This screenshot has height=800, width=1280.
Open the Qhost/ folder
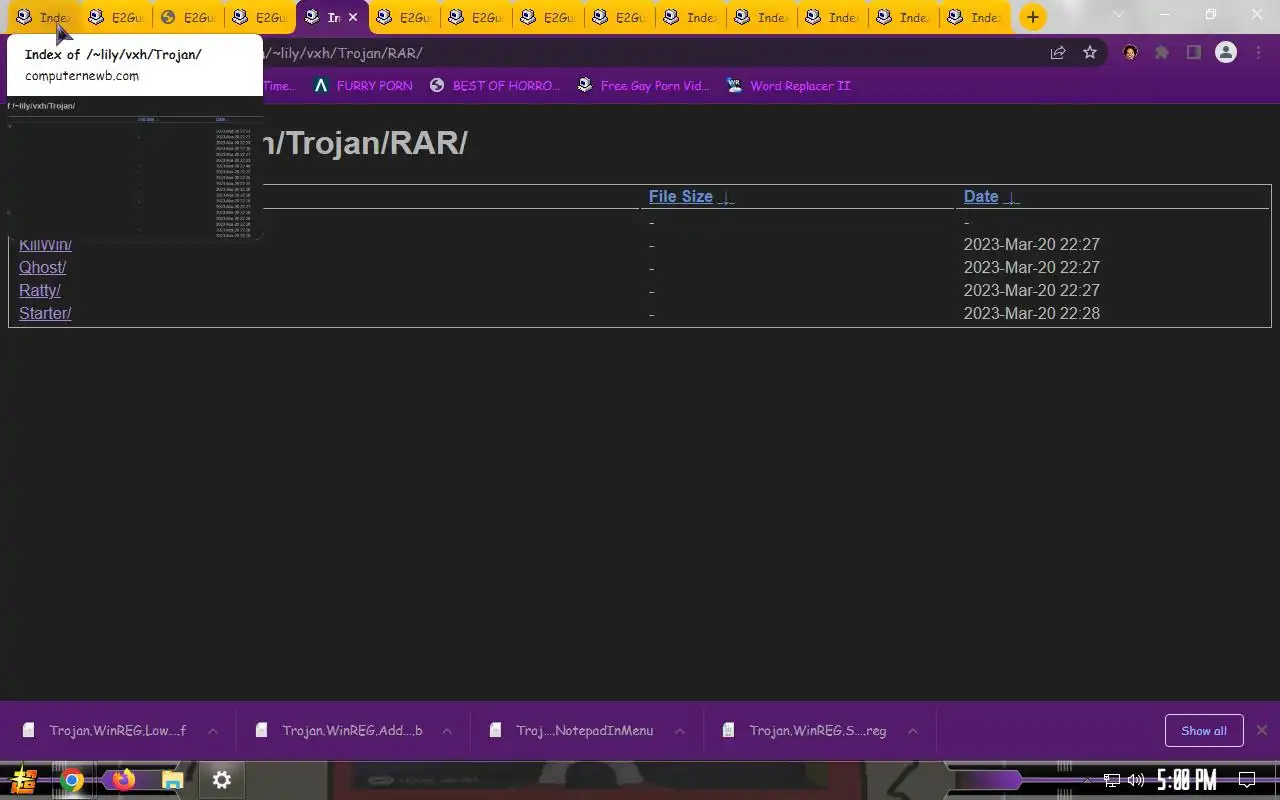tap(42, 268)
